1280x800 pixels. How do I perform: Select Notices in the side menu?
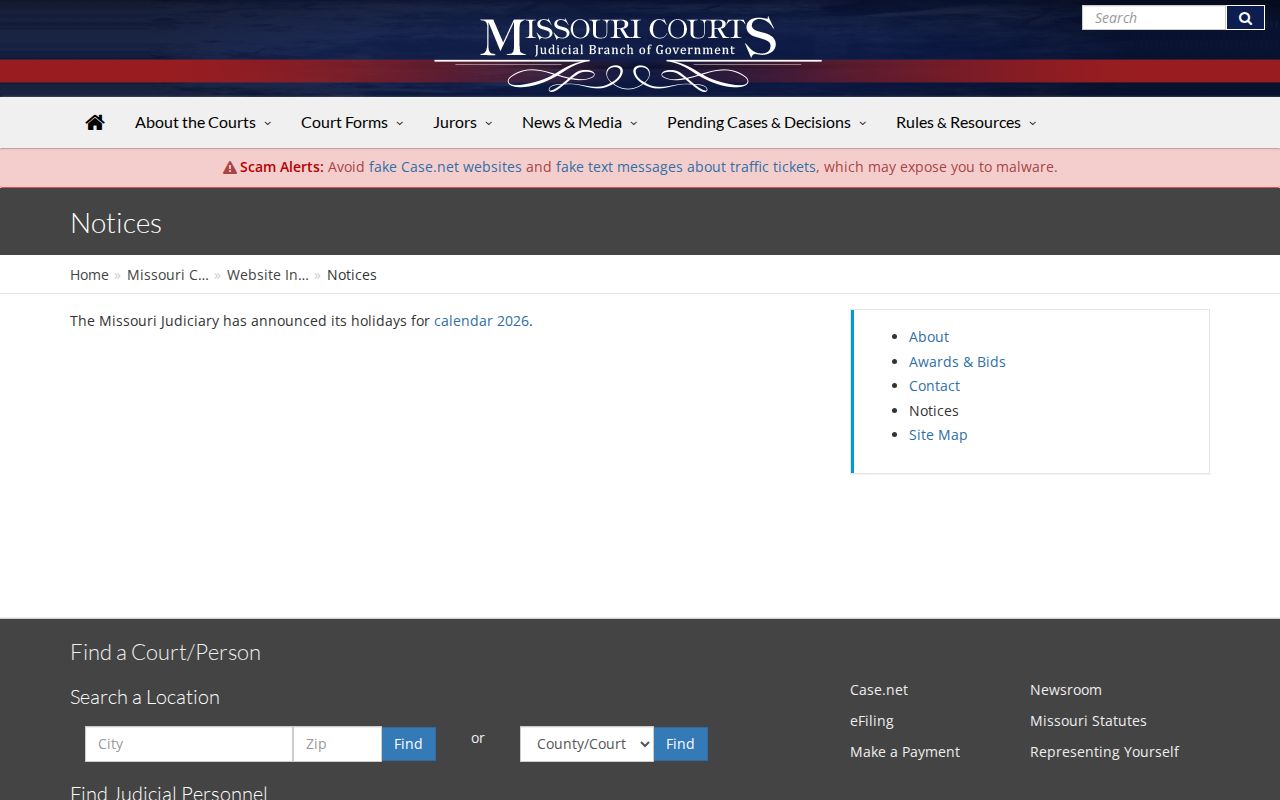[934, 411]
